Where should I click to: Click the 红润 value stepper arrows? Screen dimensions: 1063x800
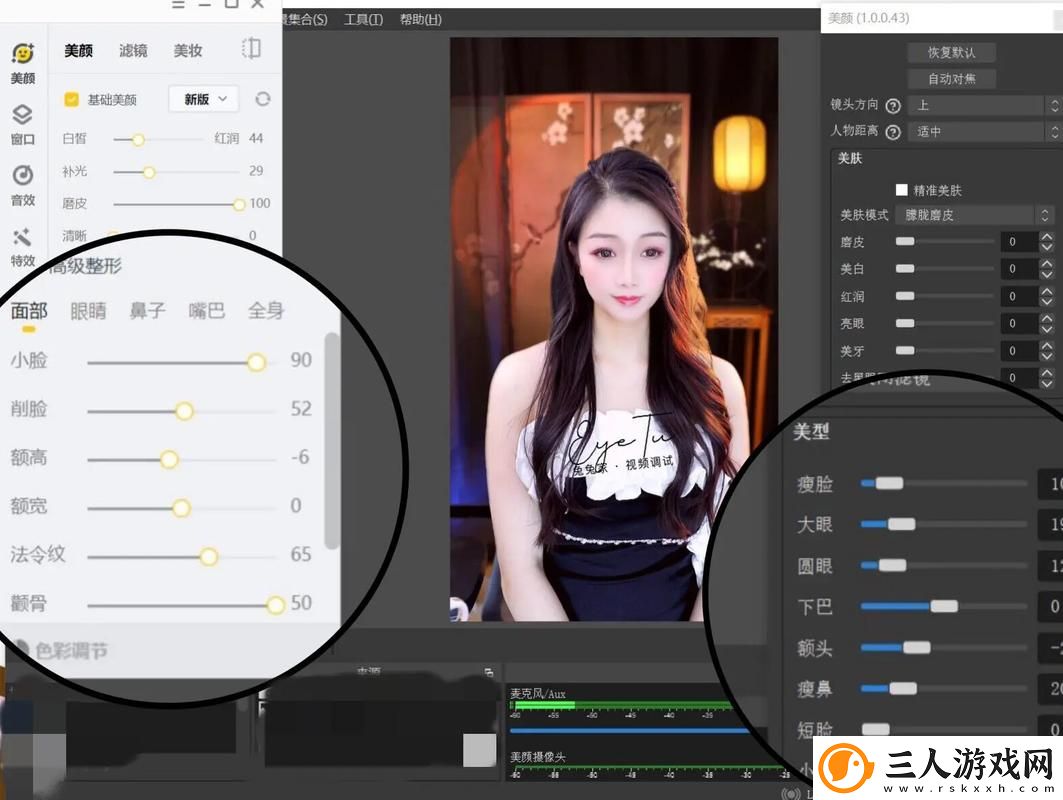tap(1047, 296)
